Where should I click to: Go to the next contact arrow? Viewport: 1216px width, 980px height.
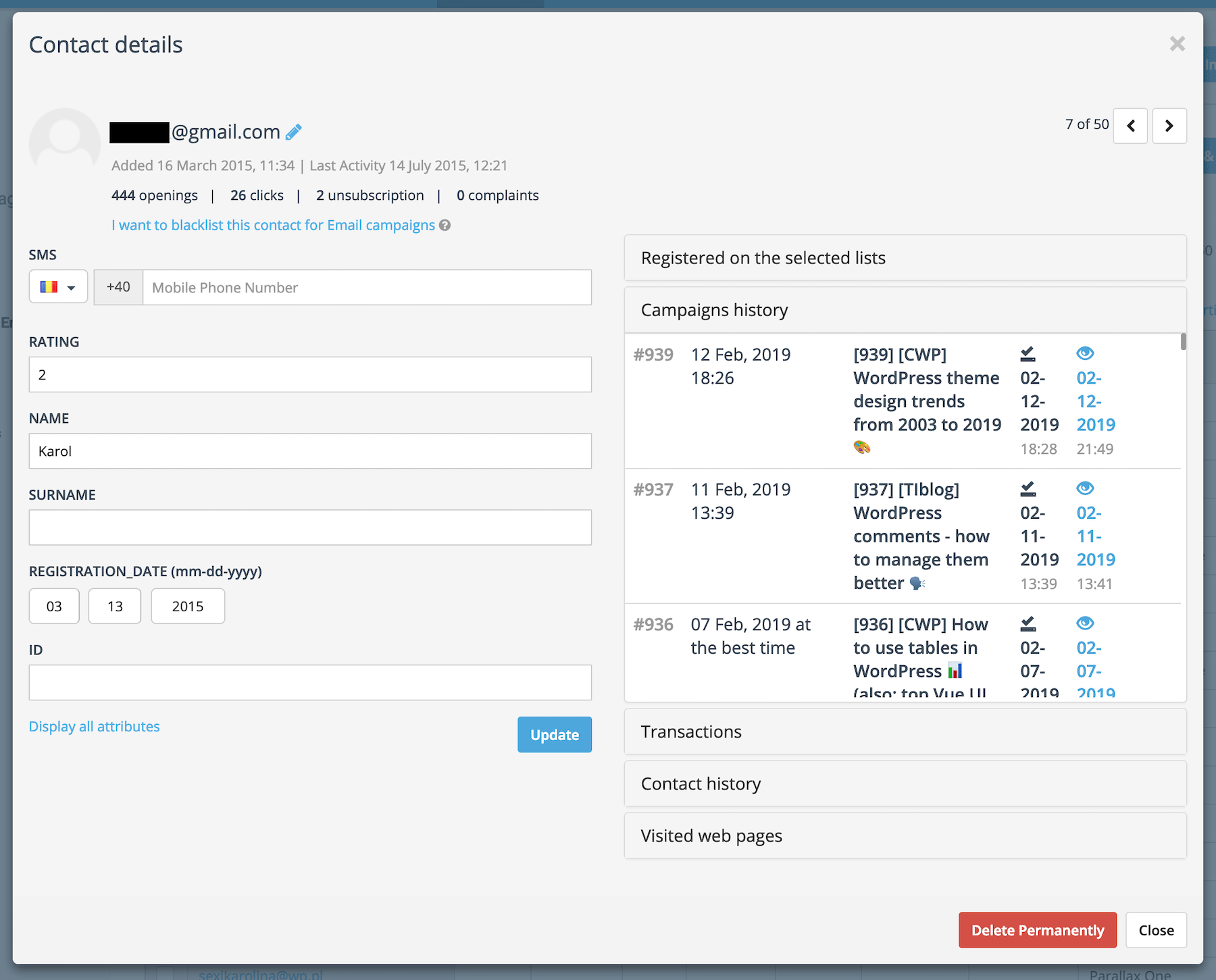click(x=1169, y=126)
